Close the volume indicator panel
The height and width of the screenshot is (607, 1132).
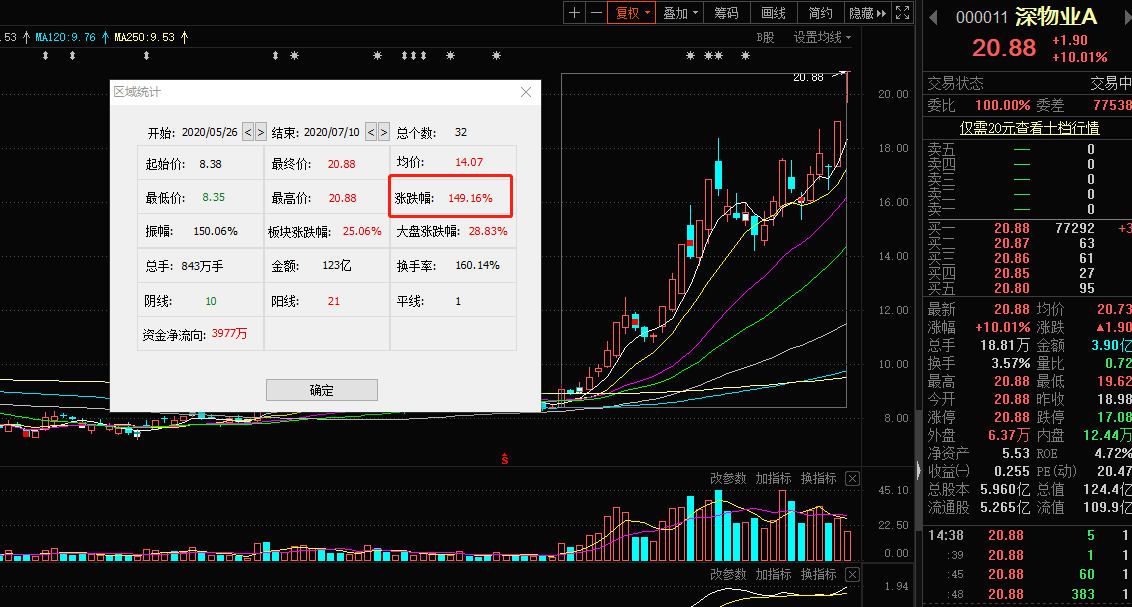click(x=852, y=479)
